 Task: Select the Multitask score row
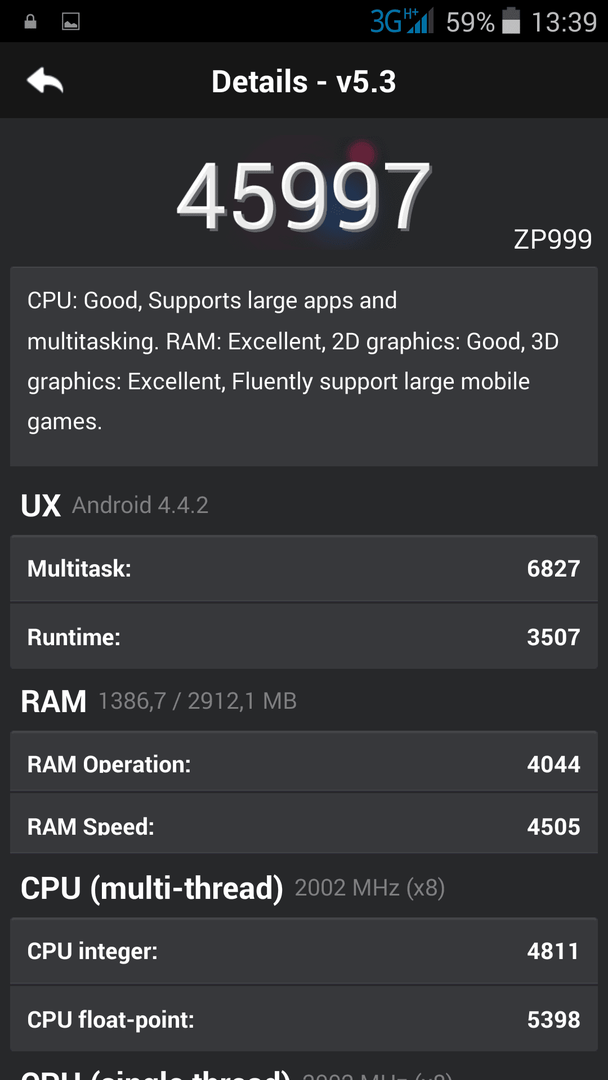pyautogui.click(x=304, y=568)
